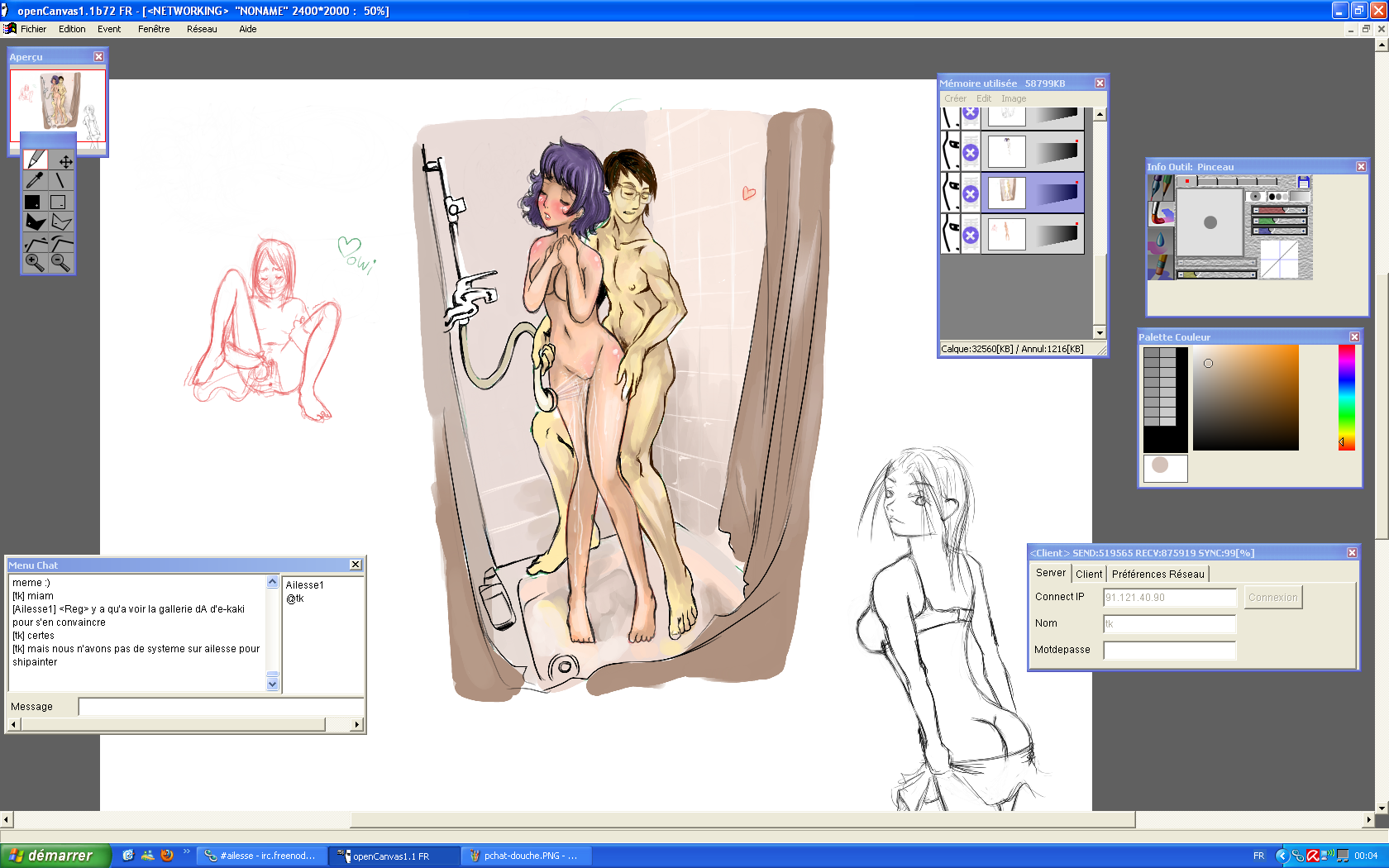1389x868 pixels.
Task: Switch to the Server tab
Action: click(1050, 573)
